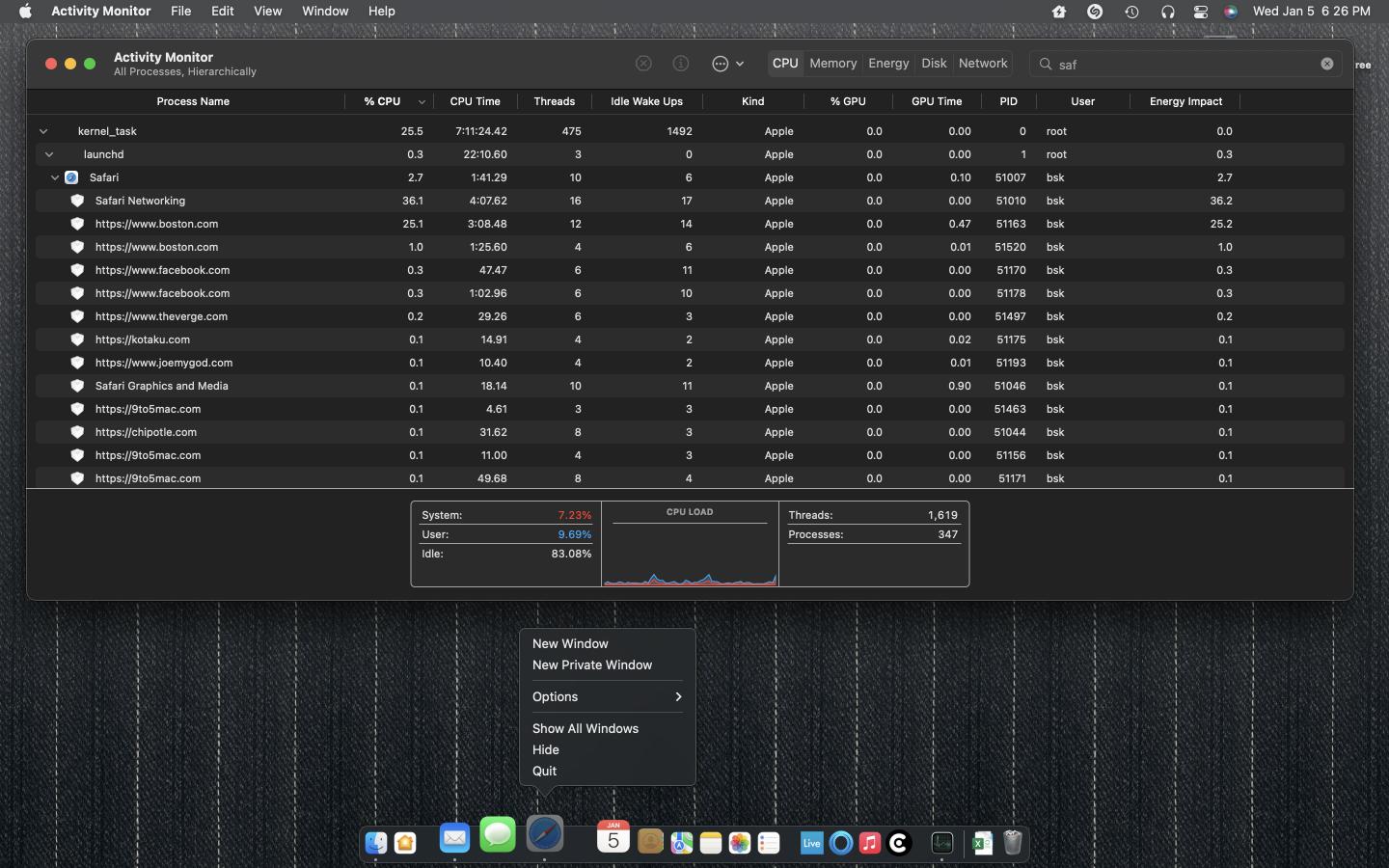1389x868 pixels.
Task: Toggle sort direction arrow on % CPU column
Action: (x=422, y=102)
